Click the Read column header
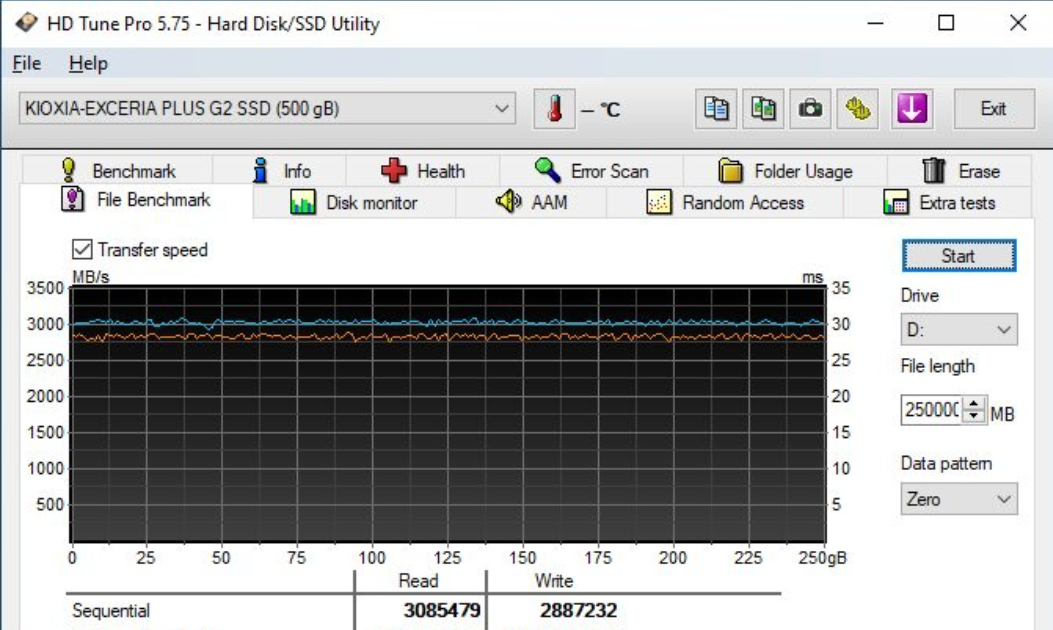This screenshot has width=1053, height=630. pos(418,580)
